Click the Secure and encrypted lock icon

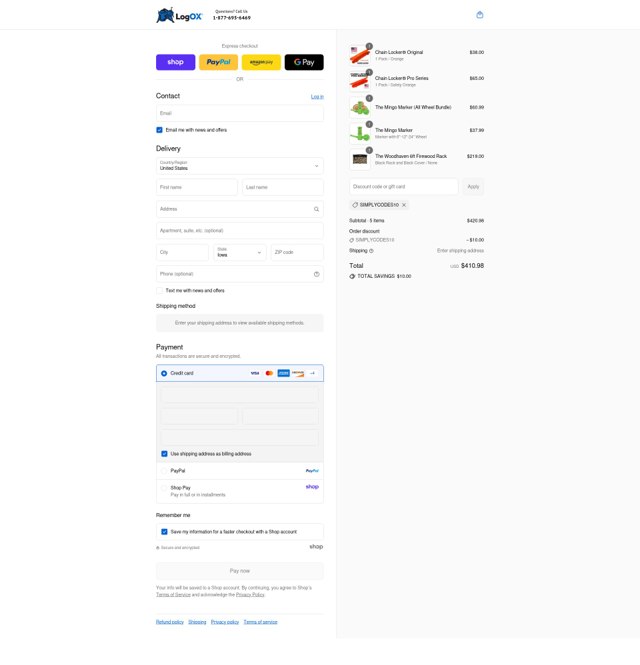(158, 548)
